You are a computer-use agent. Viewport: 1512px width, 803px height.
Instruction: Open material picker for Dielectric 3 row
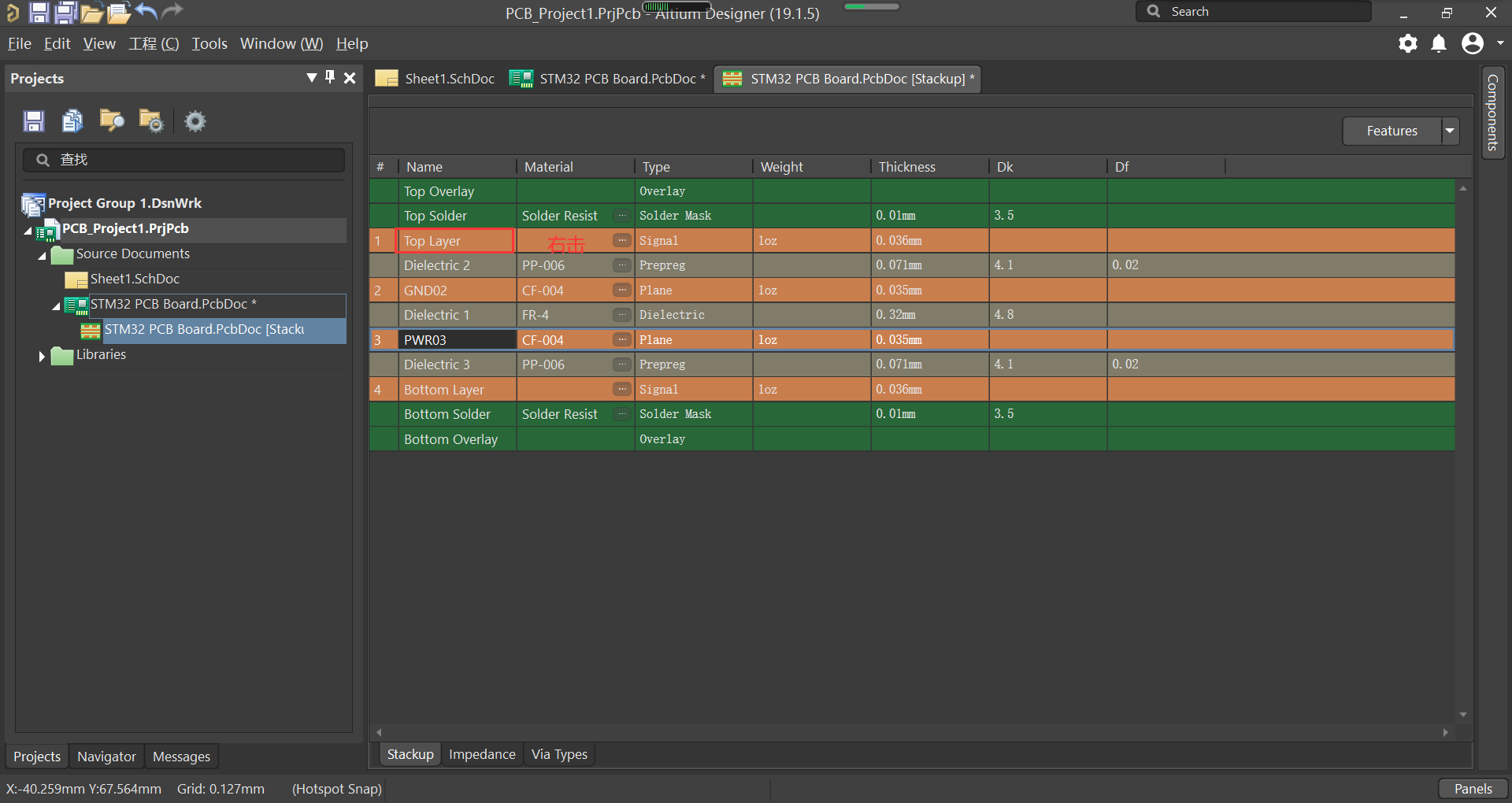(x=622, y=364)
